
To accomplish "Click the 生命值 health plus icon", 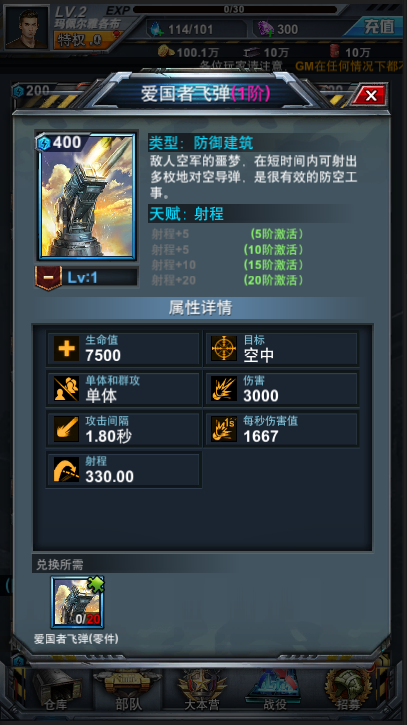I will [67, 348].
